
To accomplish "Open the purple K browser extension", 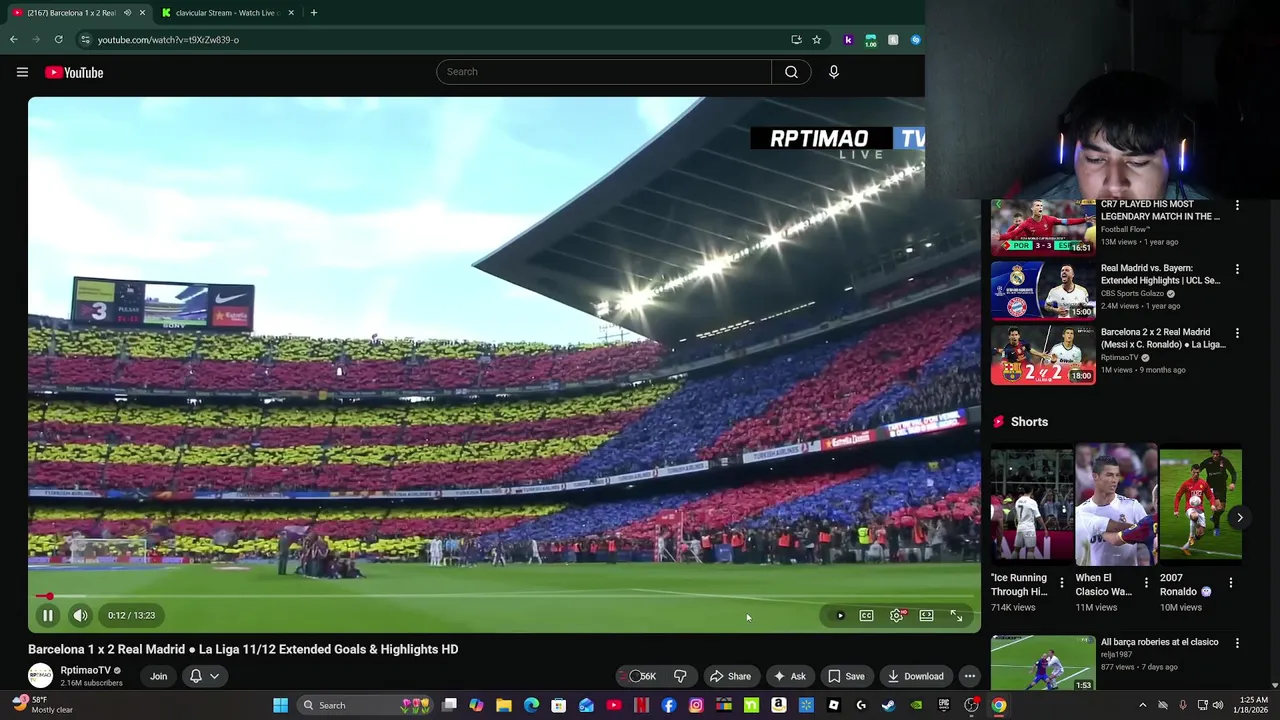I will click(x=848, y=40).
